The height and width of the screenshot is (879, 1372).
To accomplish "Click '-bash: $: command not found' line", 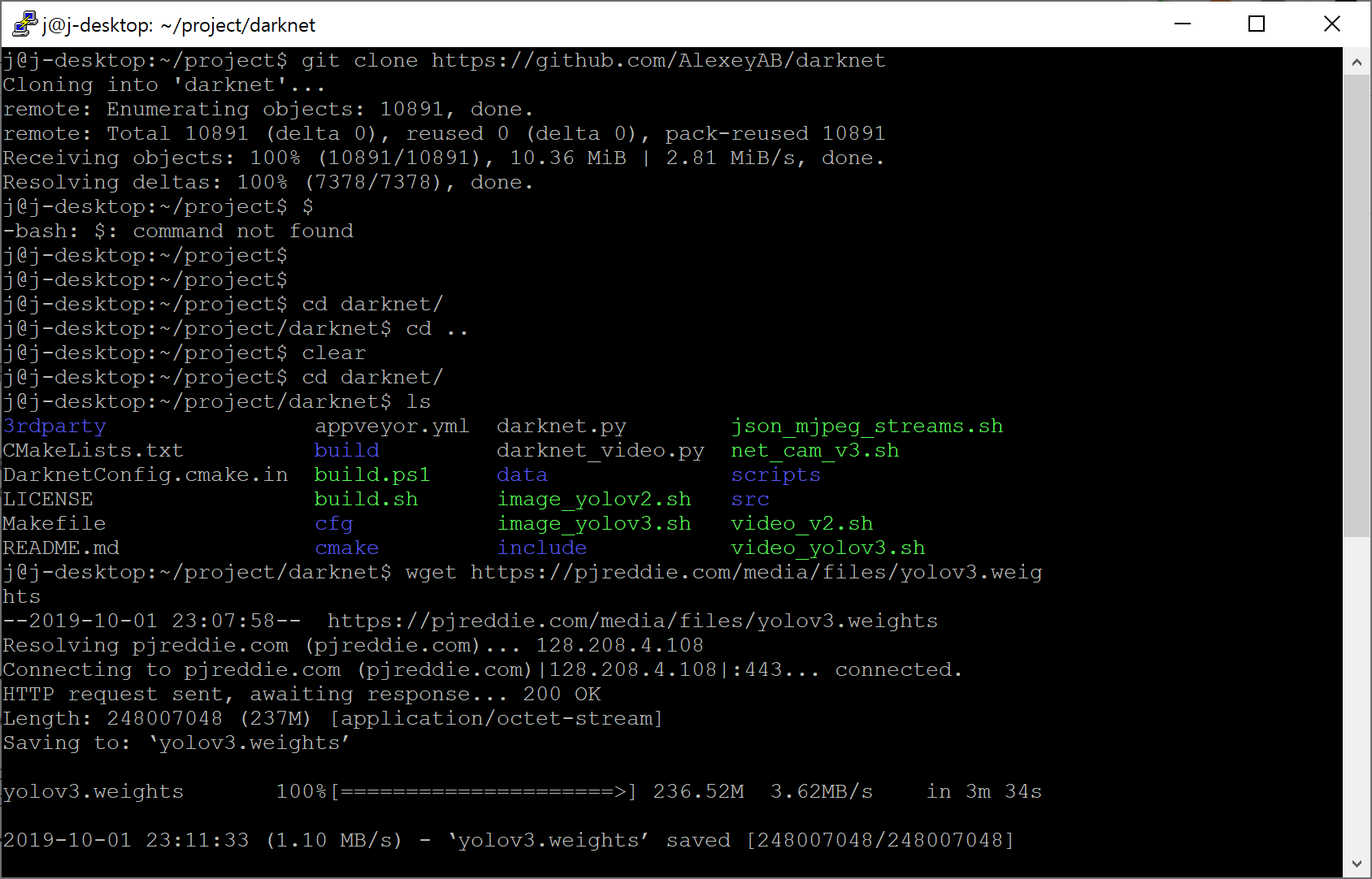I will (178, 232).
